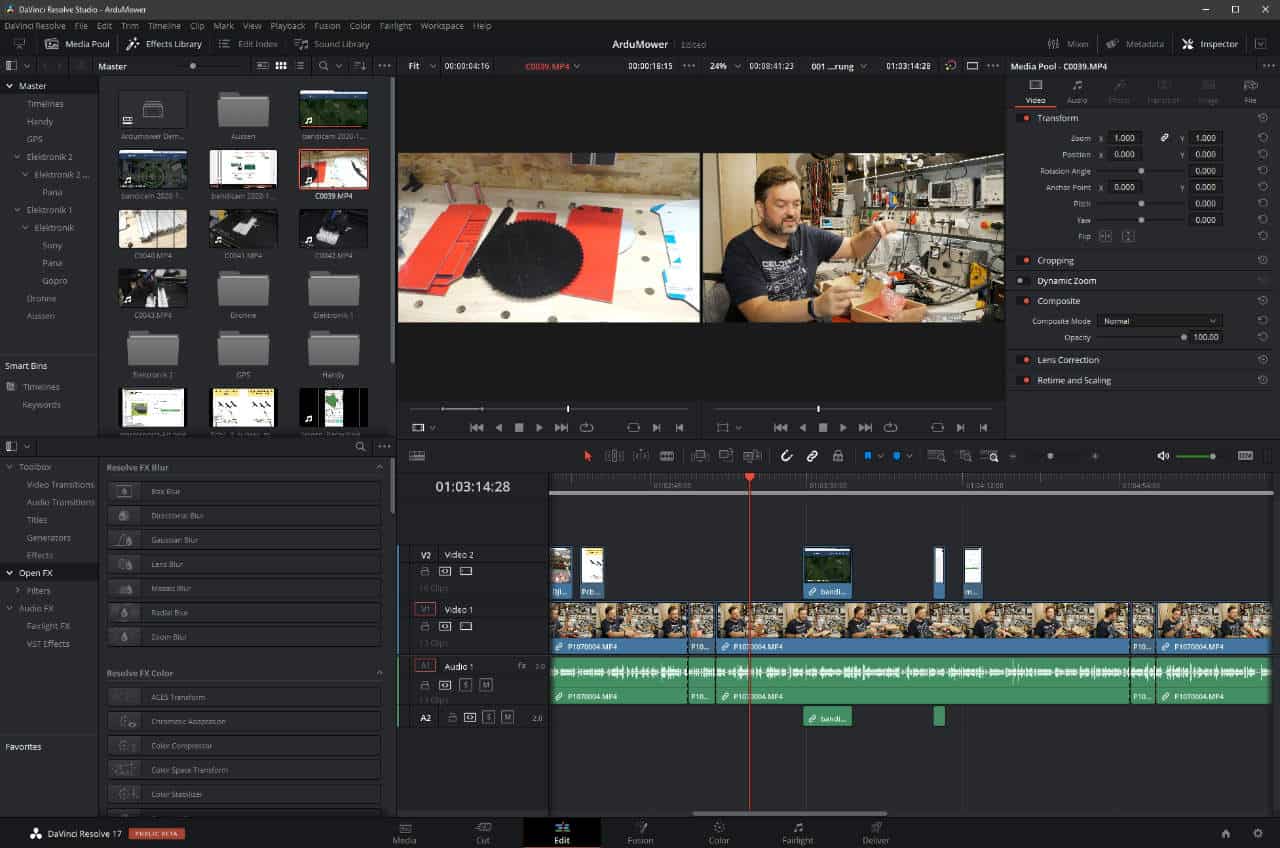Click the blue Flag clip icon
Viewport: 1280px width, 848px height.
868,456
